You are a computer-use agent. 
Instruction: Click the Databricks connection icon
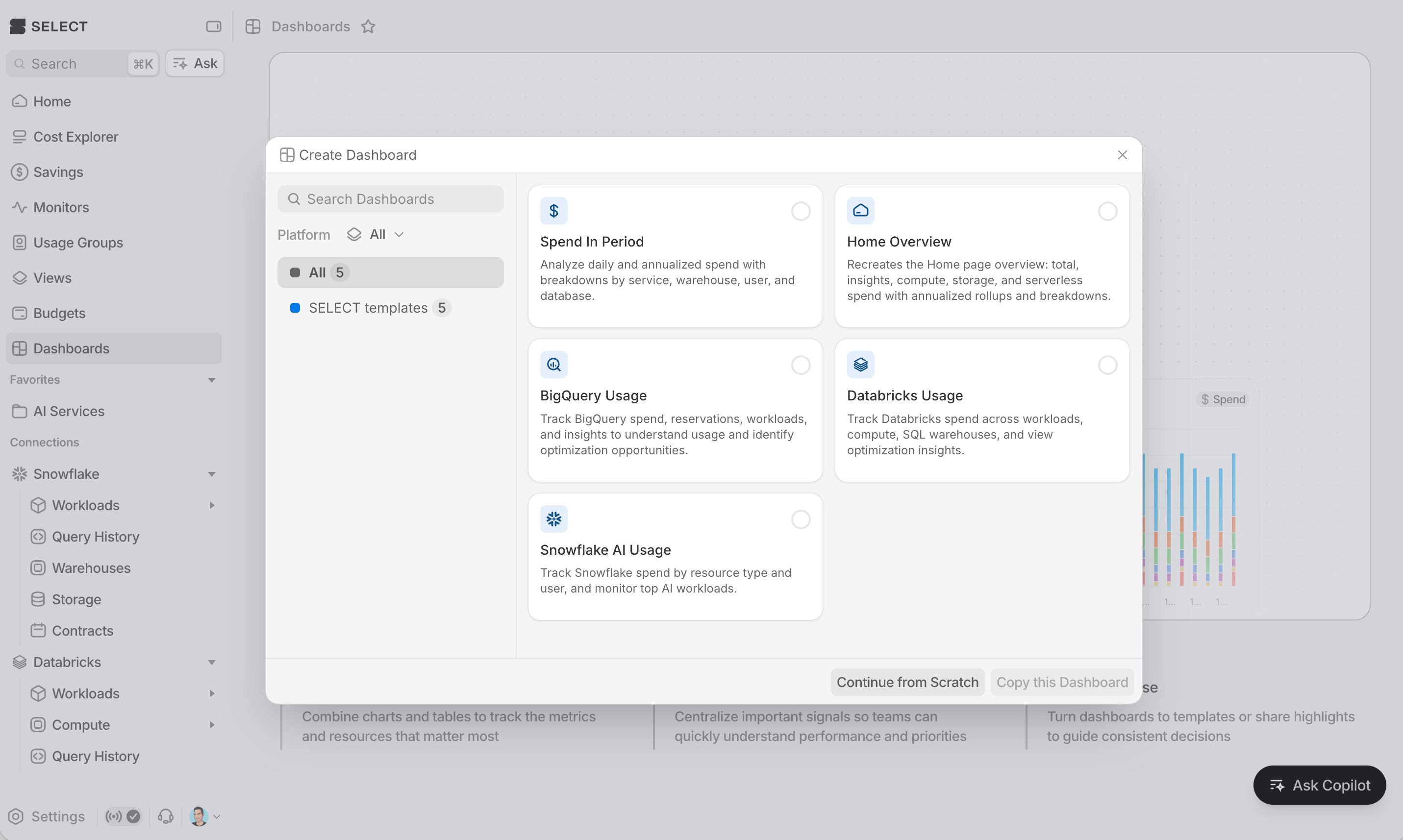point(20,662)
